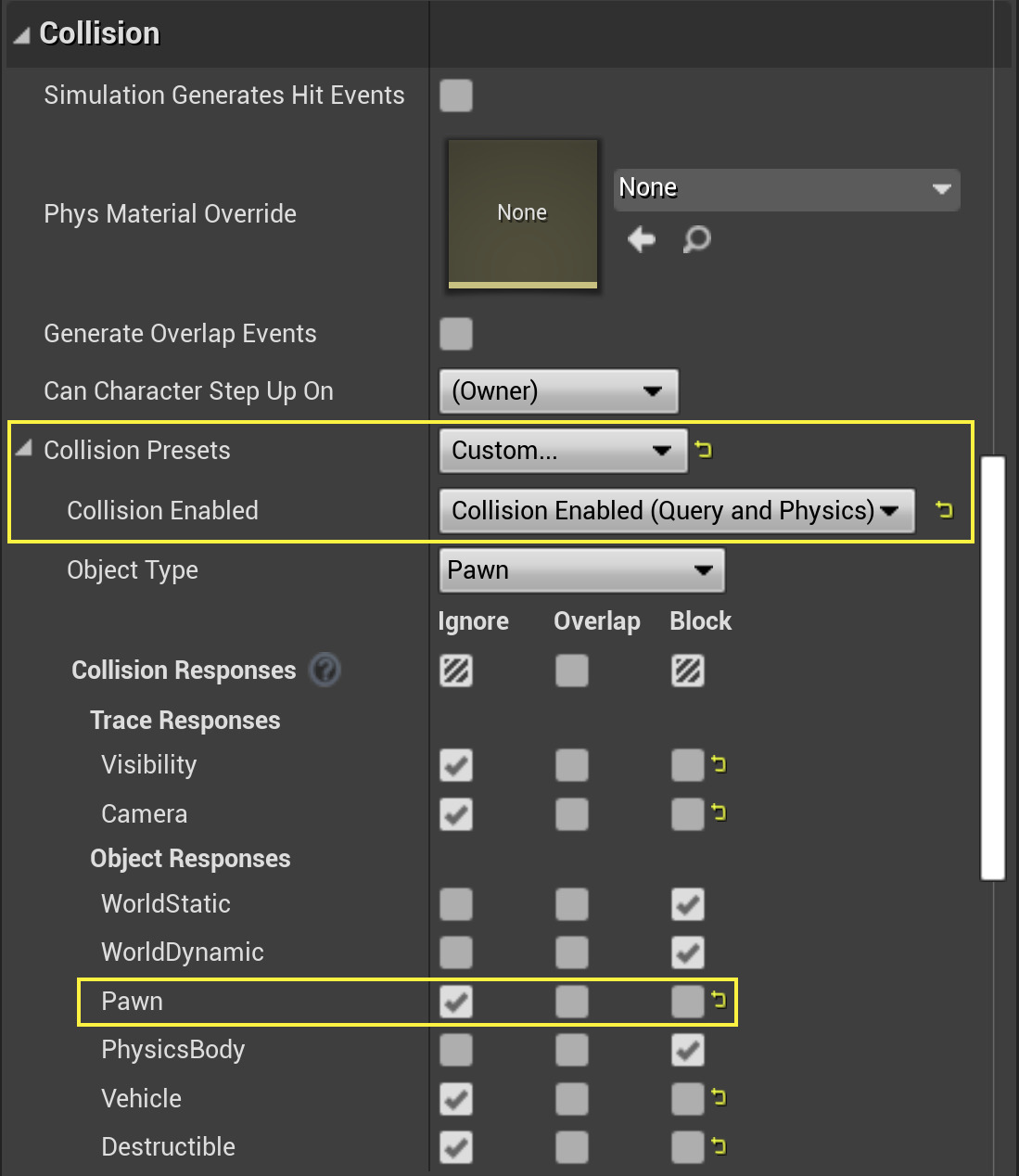Enable Simulation Generates Hit Events
The width and height of the screenshot is (1019, 1176).
[455, 96]
